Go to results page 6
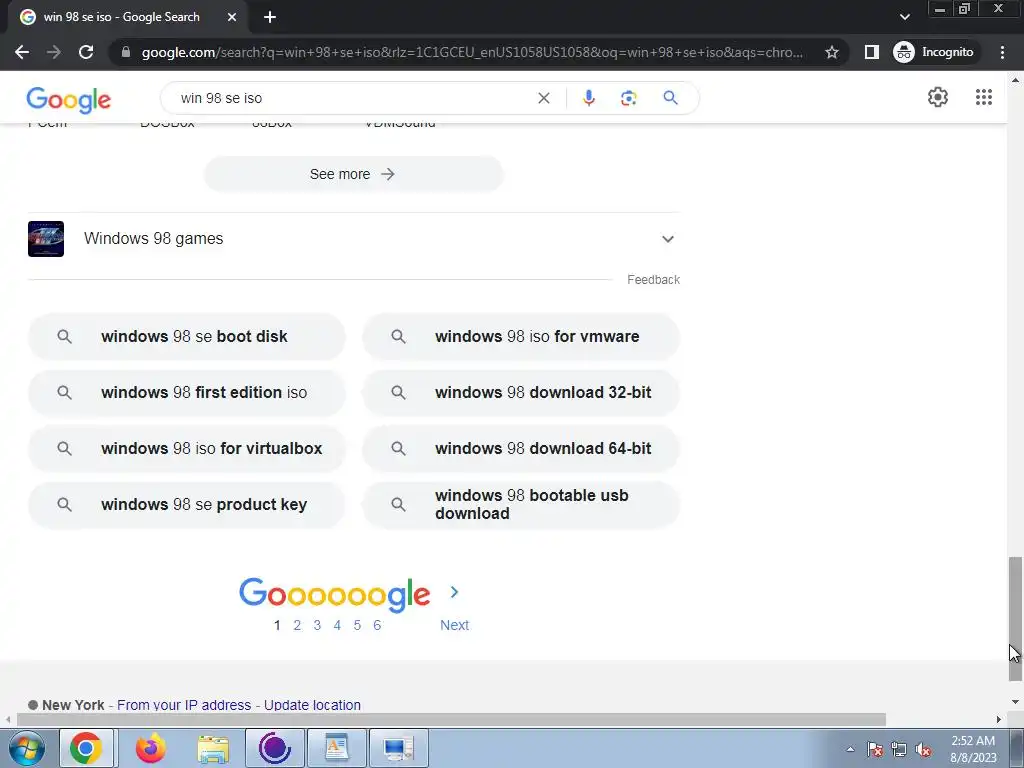This screenshot has width=1024, height=768. (377, 625)
